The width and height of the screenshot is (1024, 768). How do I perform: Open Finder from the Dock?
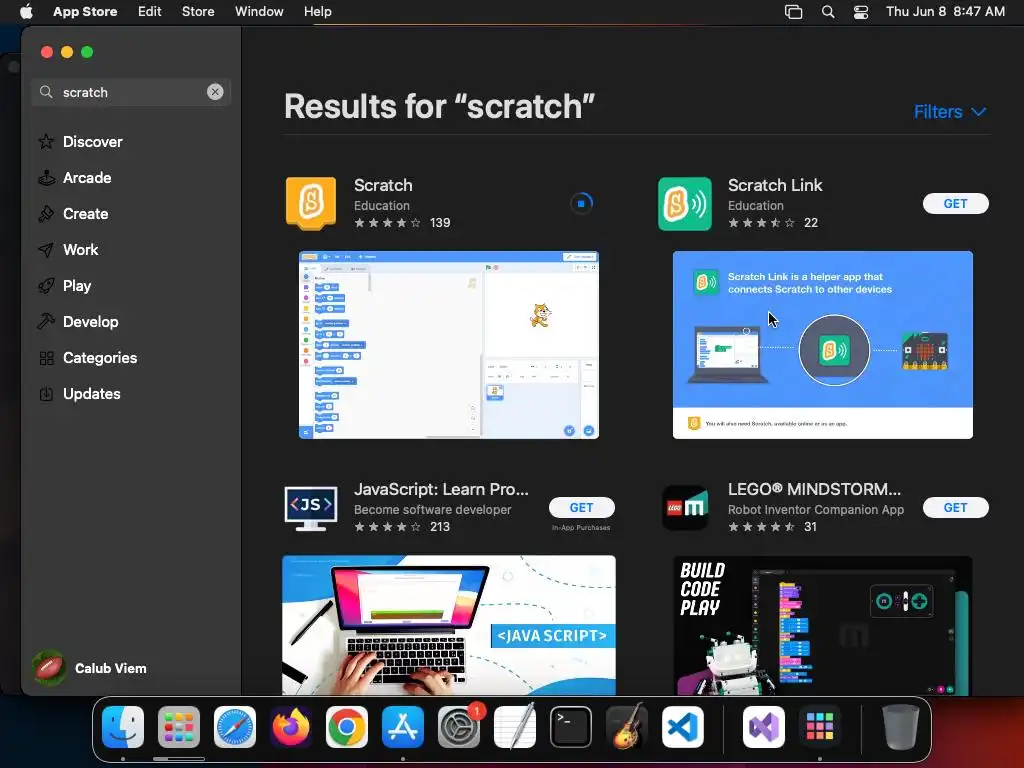123,727
